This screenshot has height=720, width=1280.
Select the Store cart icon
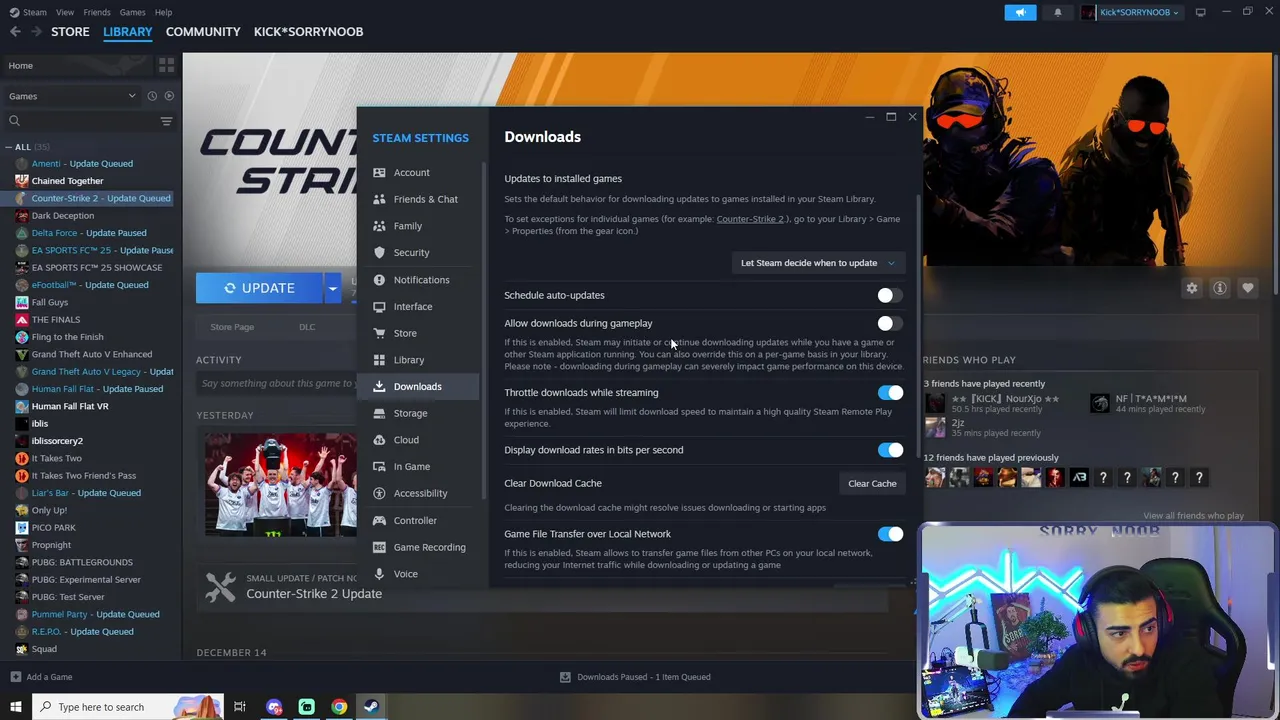coord(379,333)
